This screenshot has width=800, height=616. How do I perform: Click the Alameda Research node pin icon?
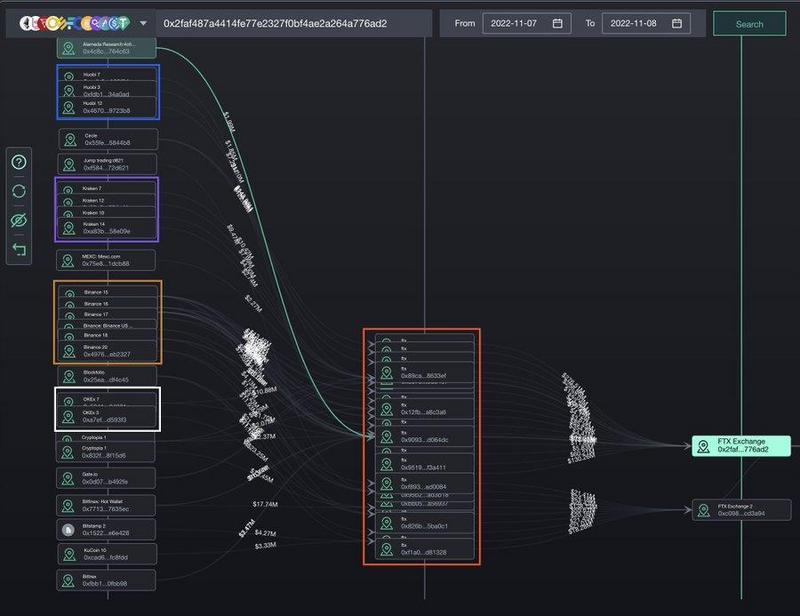click(68, 47)
